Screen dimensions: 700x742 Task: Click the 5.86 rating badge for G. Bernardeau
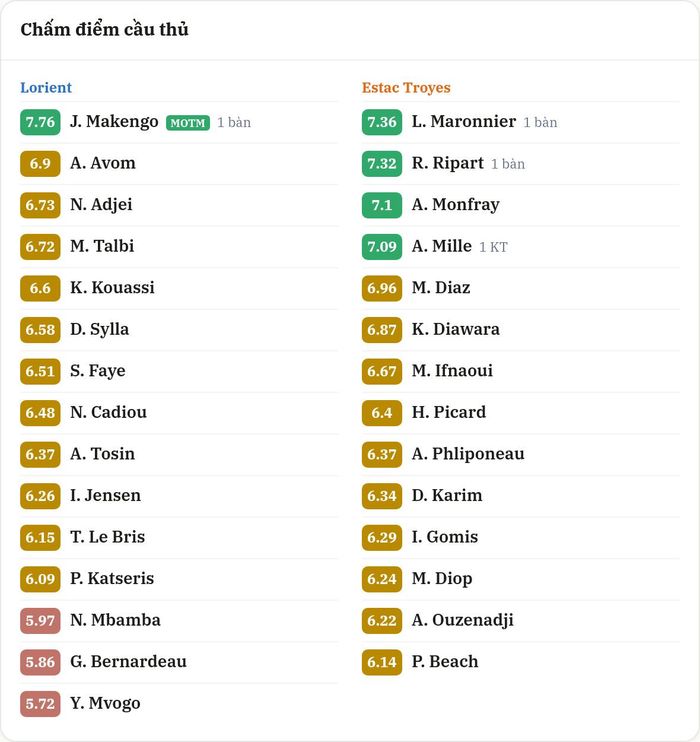point(40,662)
